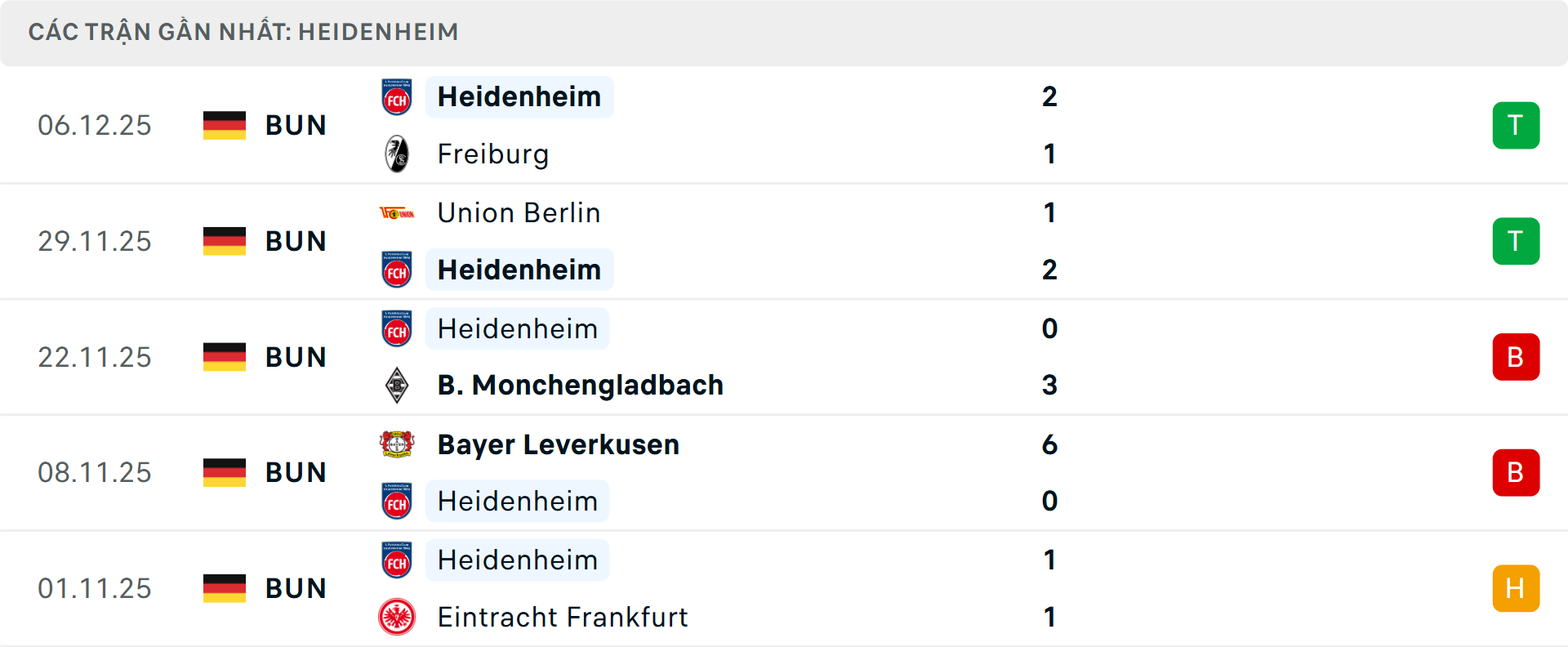
Task: Click the BUN league label in the 29.11.25 row
Action: [294, 240]
